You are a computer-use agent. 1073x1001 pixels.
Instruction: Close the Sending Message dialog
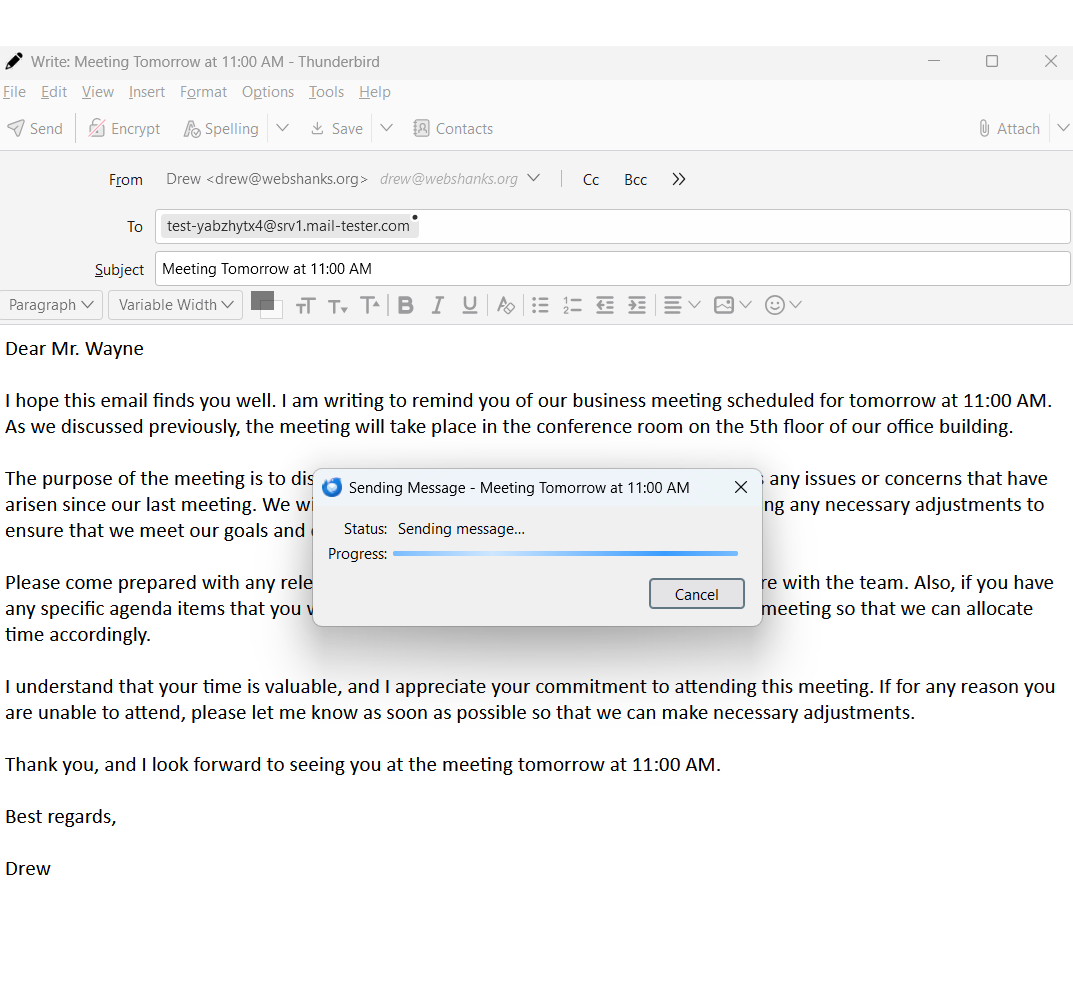[x=740, y=487]
